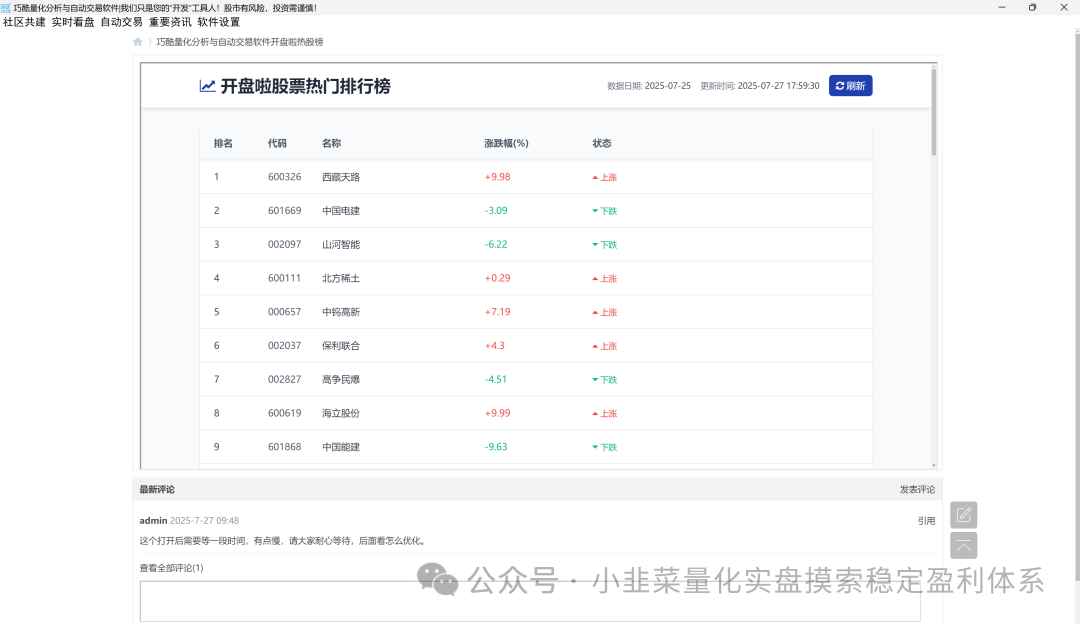Select stock code 002097
This screenshot has width=1080, height=624.
coord(284,245)
